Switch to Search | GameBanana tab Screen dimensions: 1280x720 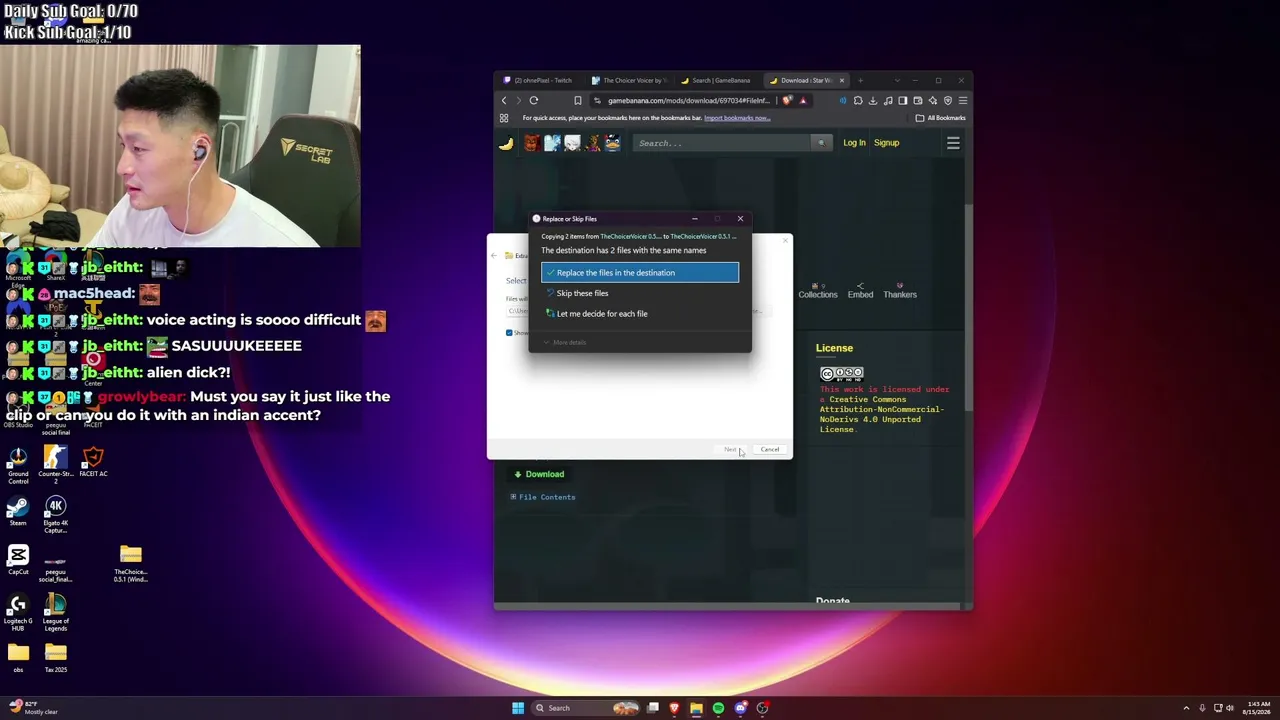click(715, 80)
